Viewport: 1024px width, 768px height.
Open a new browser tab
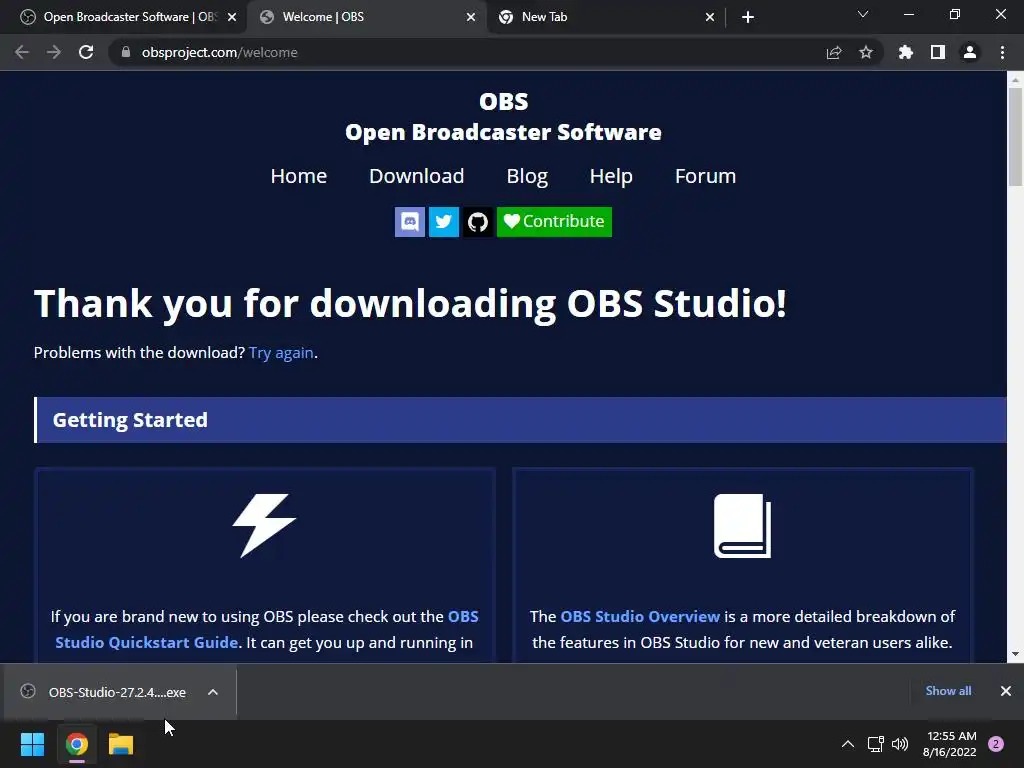click(748, 17)
